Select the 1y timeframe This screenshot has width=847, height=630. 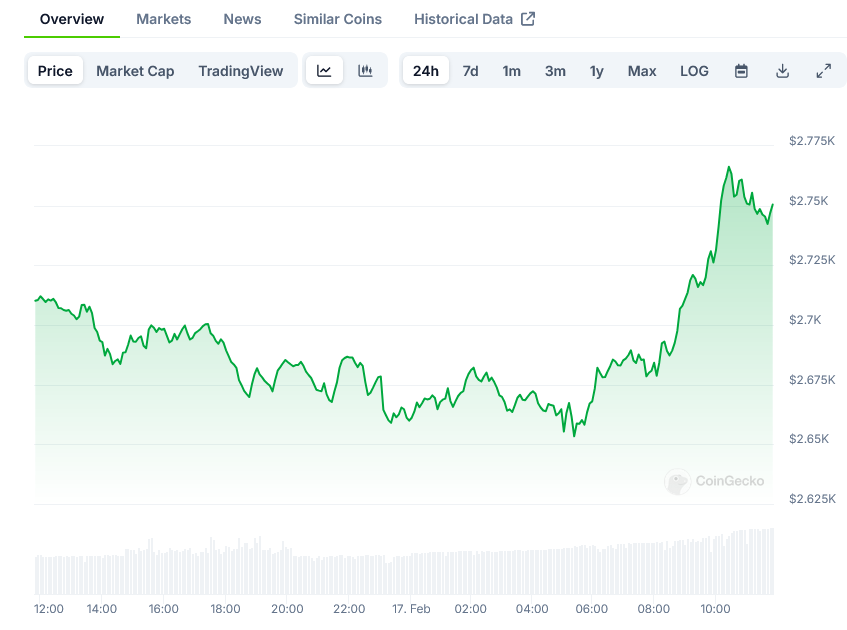click(596, 70)
